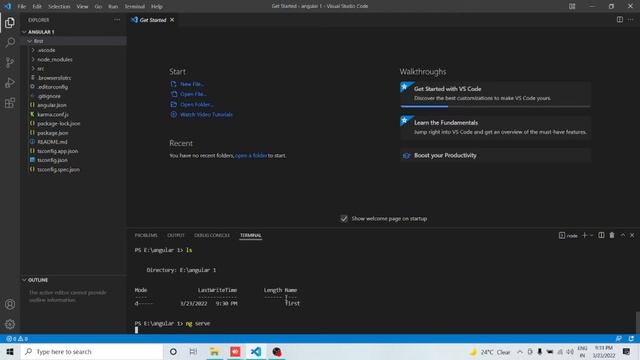The height and width of the screenshot is (360, 640).
Task: Open tsconfig.spec.json file
Action: click(x=58, y=169)
